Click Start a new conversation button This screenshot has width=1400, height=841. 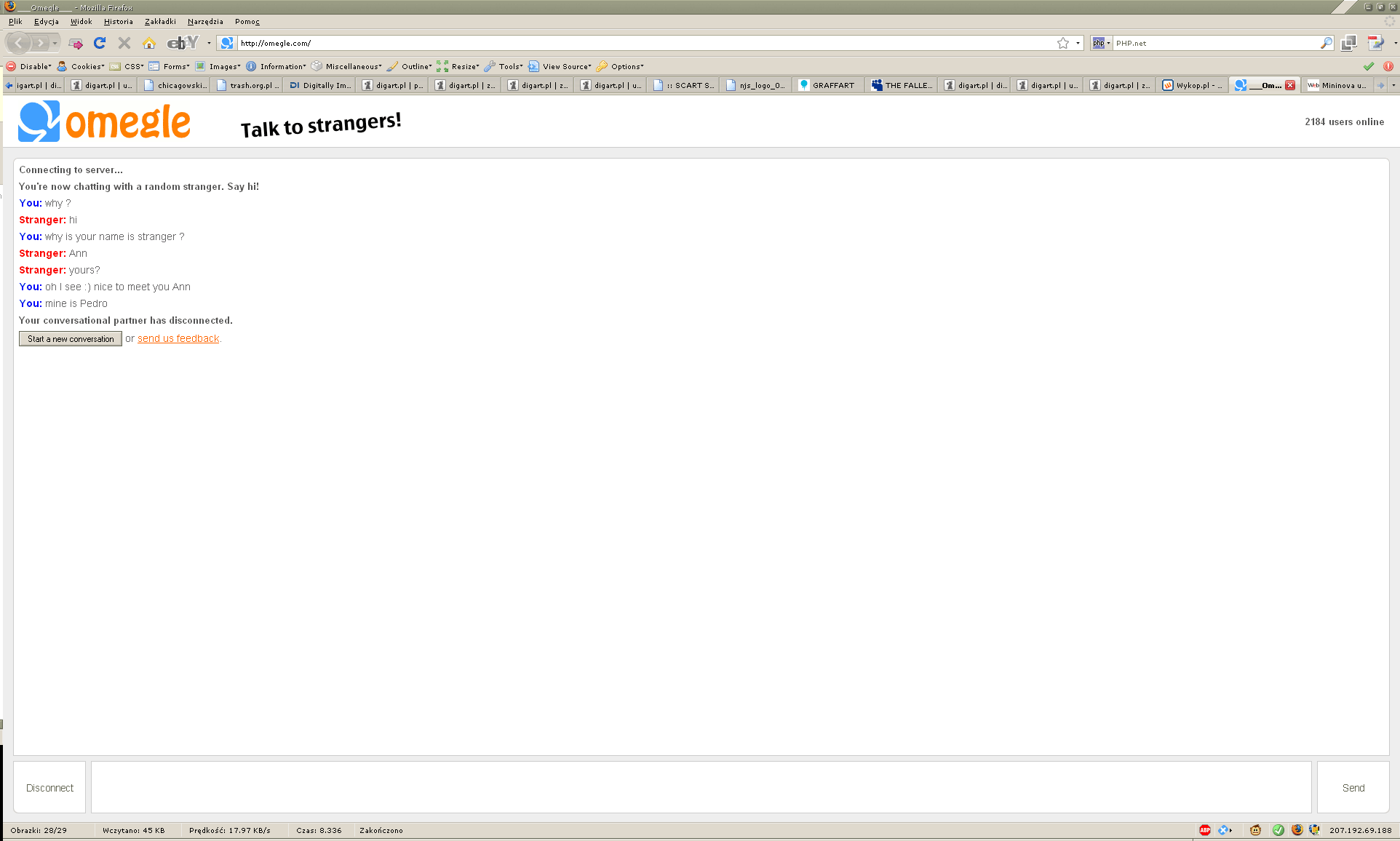pyautogui.click(x=71, y=339)
